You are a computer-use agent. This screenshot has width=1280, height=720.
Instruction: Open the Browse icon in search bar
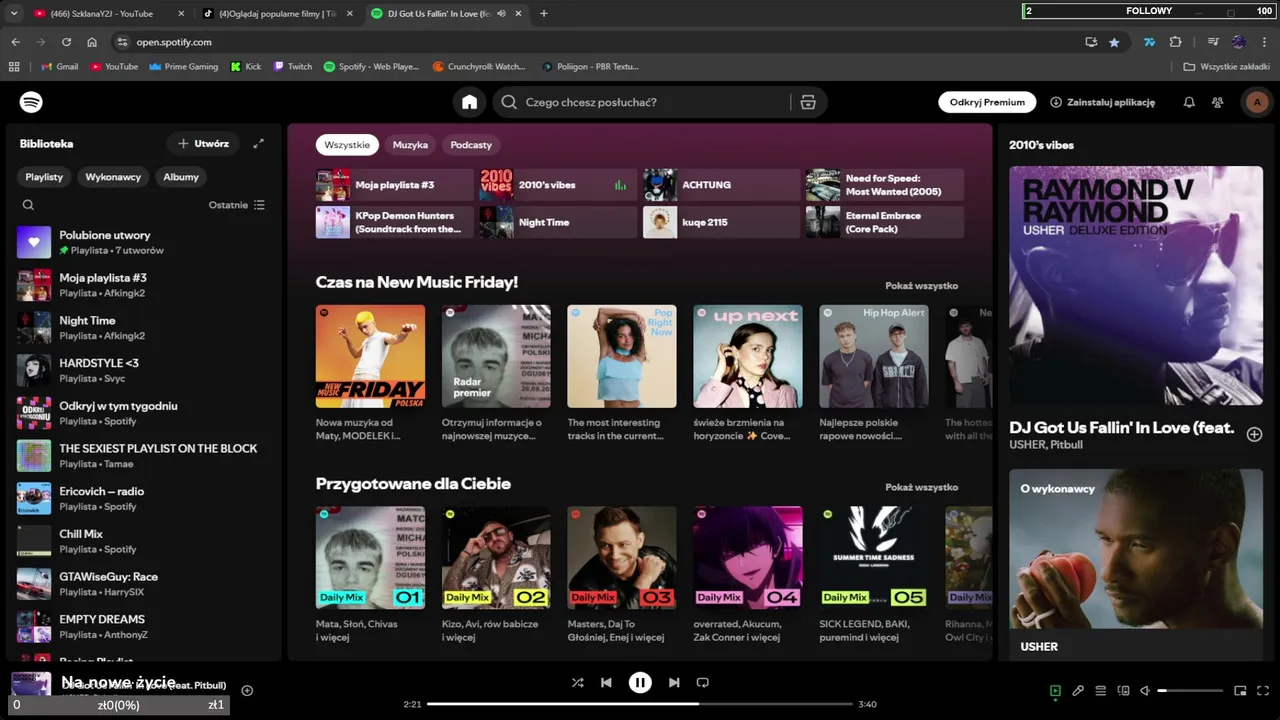point(808,102)
